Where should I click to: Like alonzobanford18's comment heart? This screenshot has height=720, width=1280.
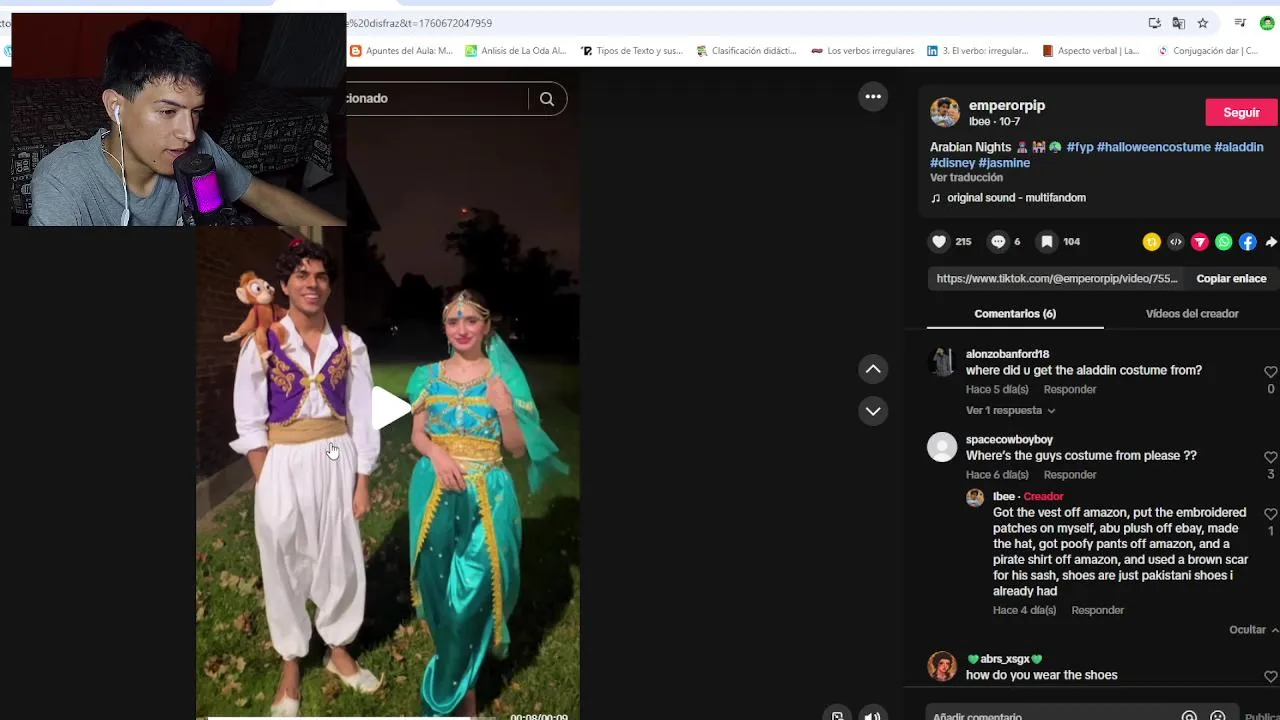coord(1271,372)
